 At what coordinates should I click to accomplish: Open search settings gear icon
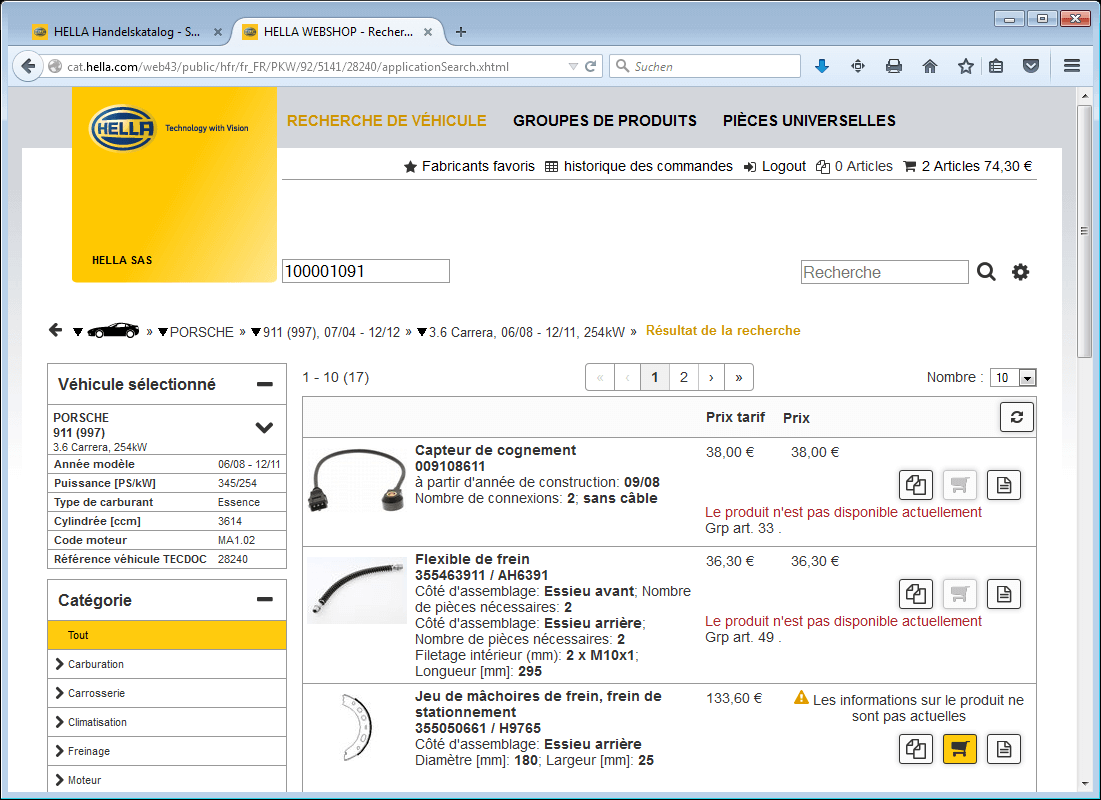click(1020, 272)
